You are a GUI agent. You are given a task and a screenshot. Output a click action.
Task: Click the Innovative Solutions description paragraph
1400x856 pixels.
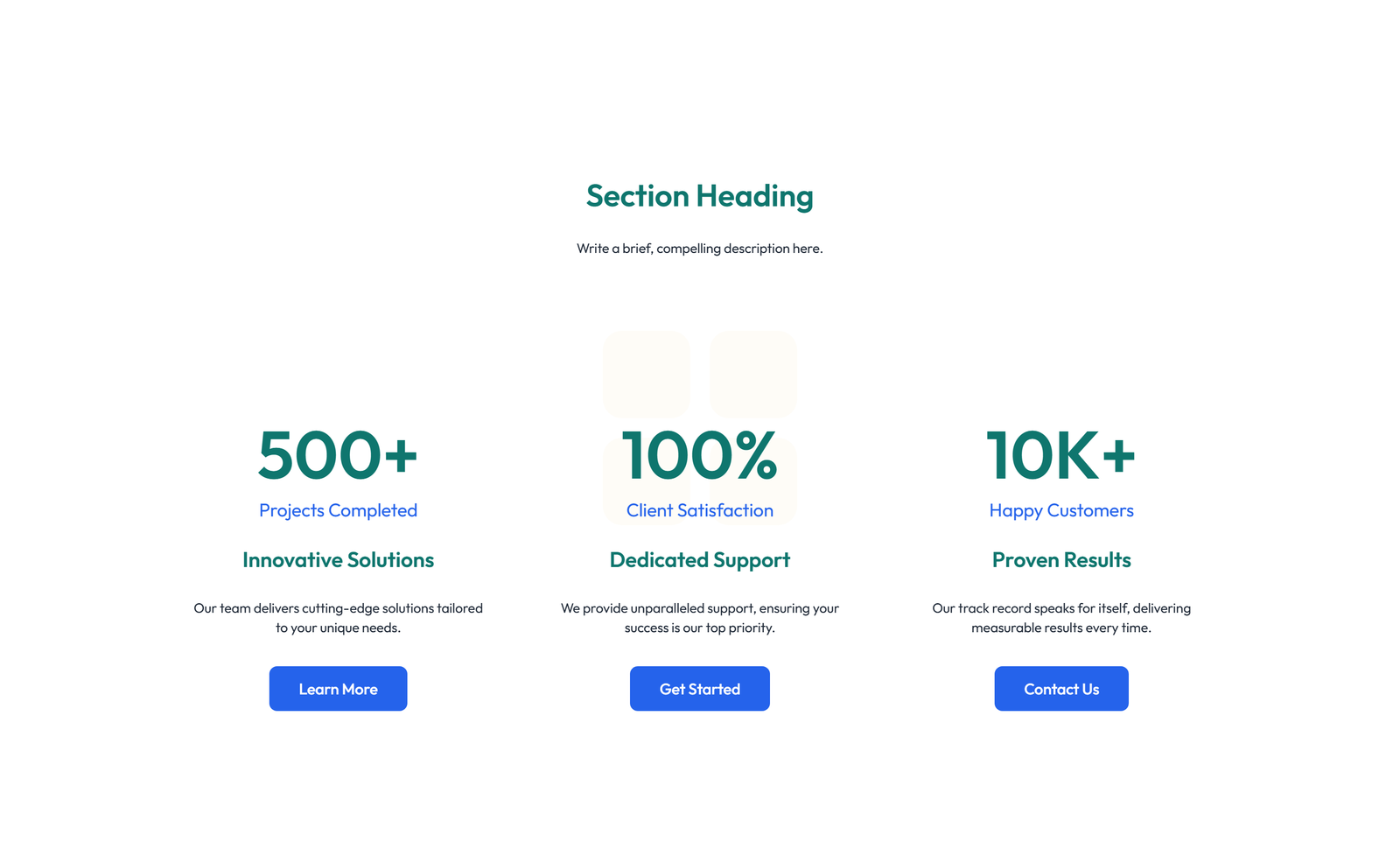(x=338, y=618)
